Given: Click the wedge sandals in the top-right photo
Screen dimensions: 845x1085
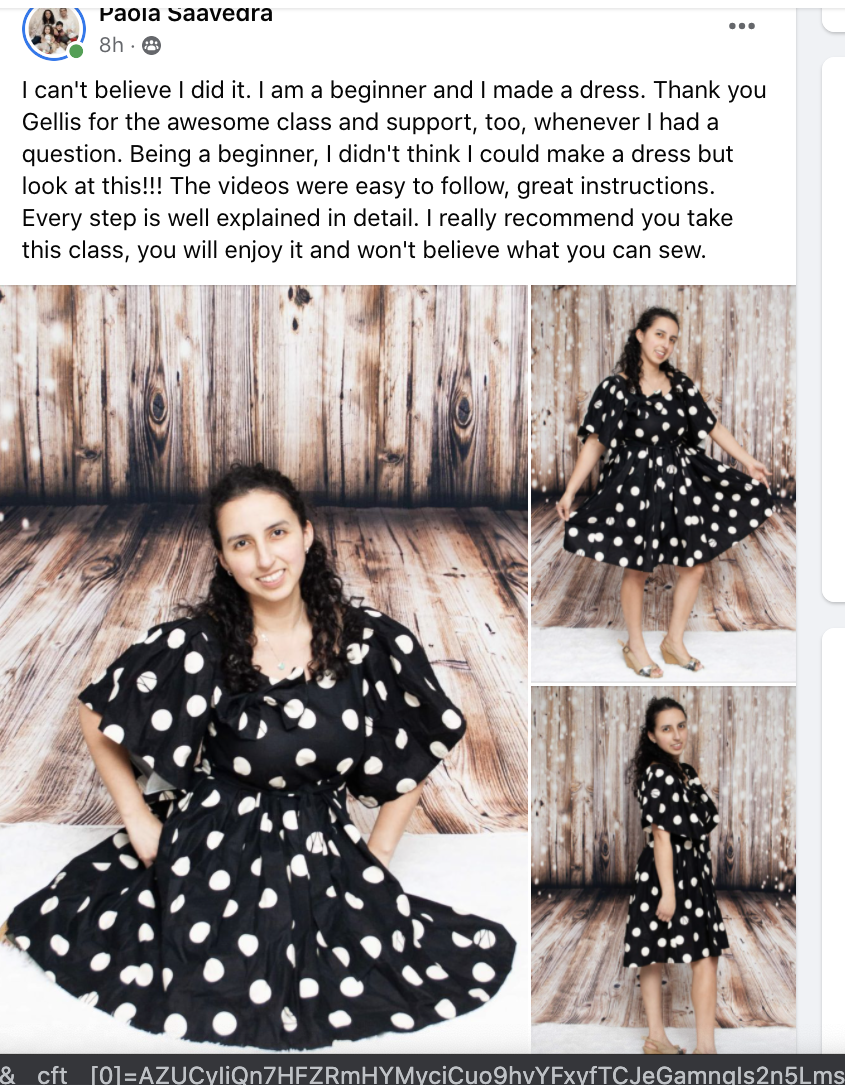Looking at the screenshot, I should click(x=663, y=659).
